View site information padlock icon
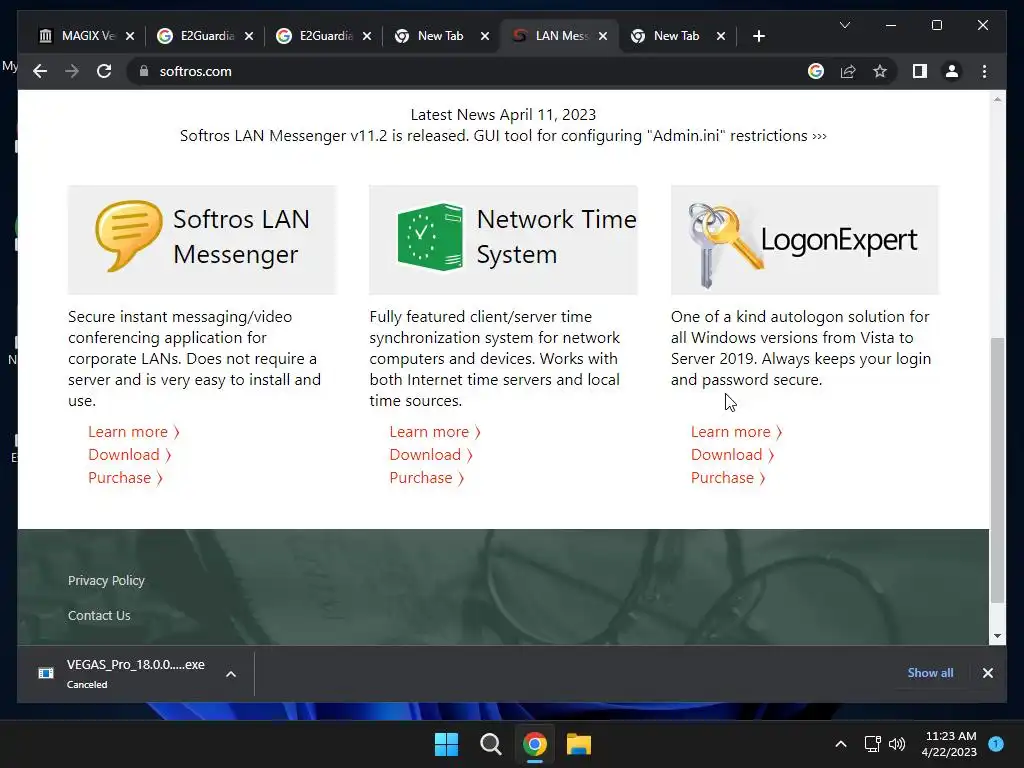Image resolution: width=1024 pixels, height=768 pixels. tap(144, 71)
